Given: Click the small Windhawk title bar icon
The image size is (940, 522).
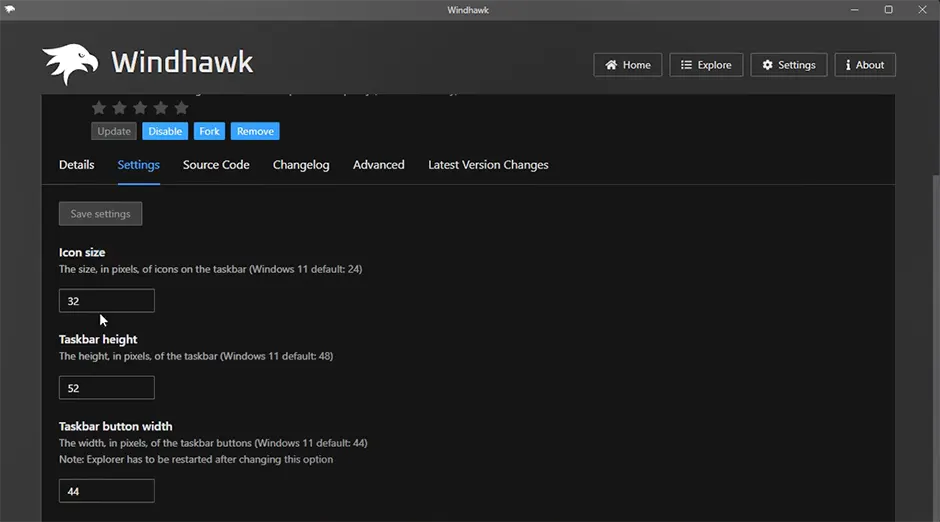Looking at the screenshot, I should pyautogui.click(x=10, y=10).
